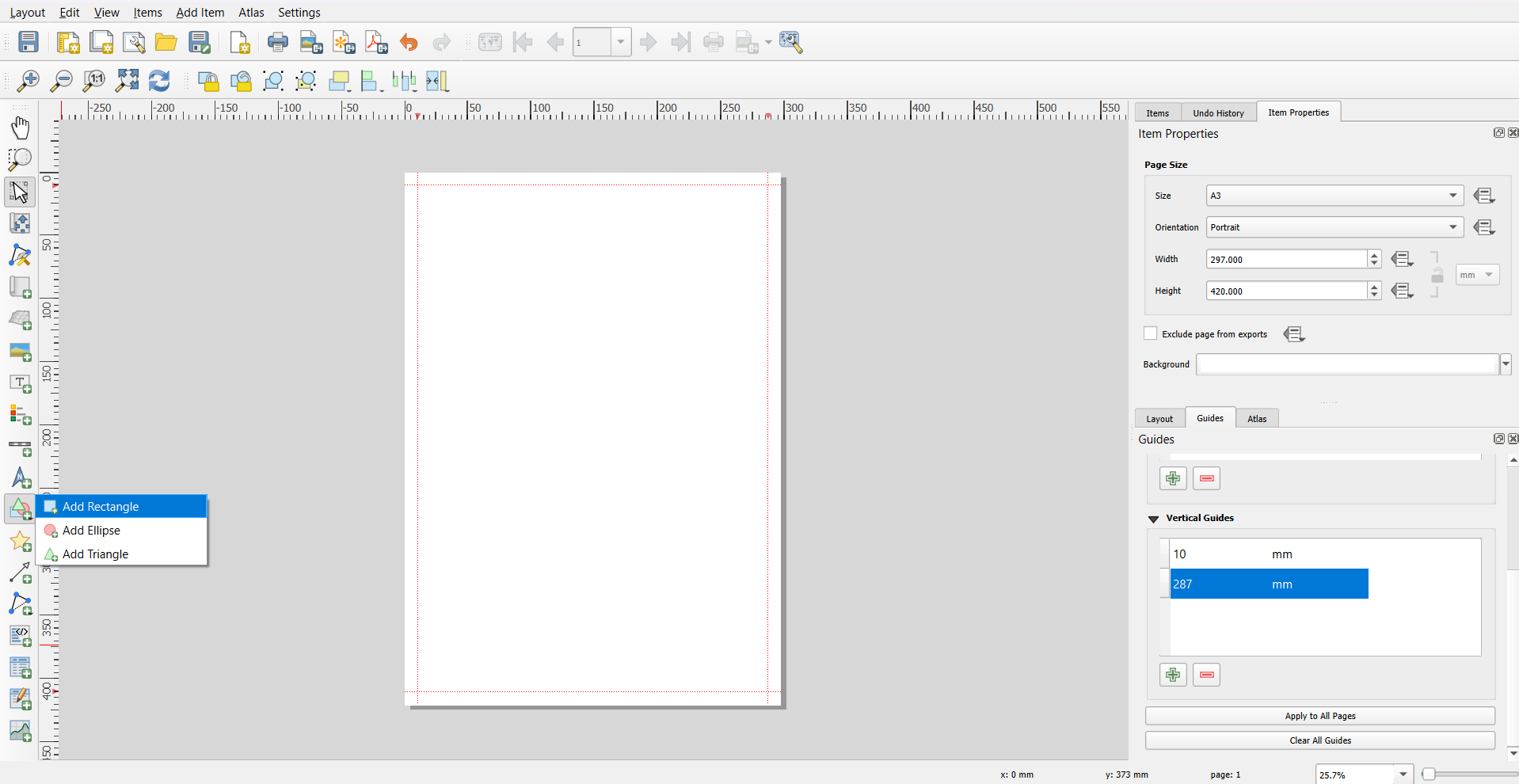Open the Layout menu

[28, 13]
